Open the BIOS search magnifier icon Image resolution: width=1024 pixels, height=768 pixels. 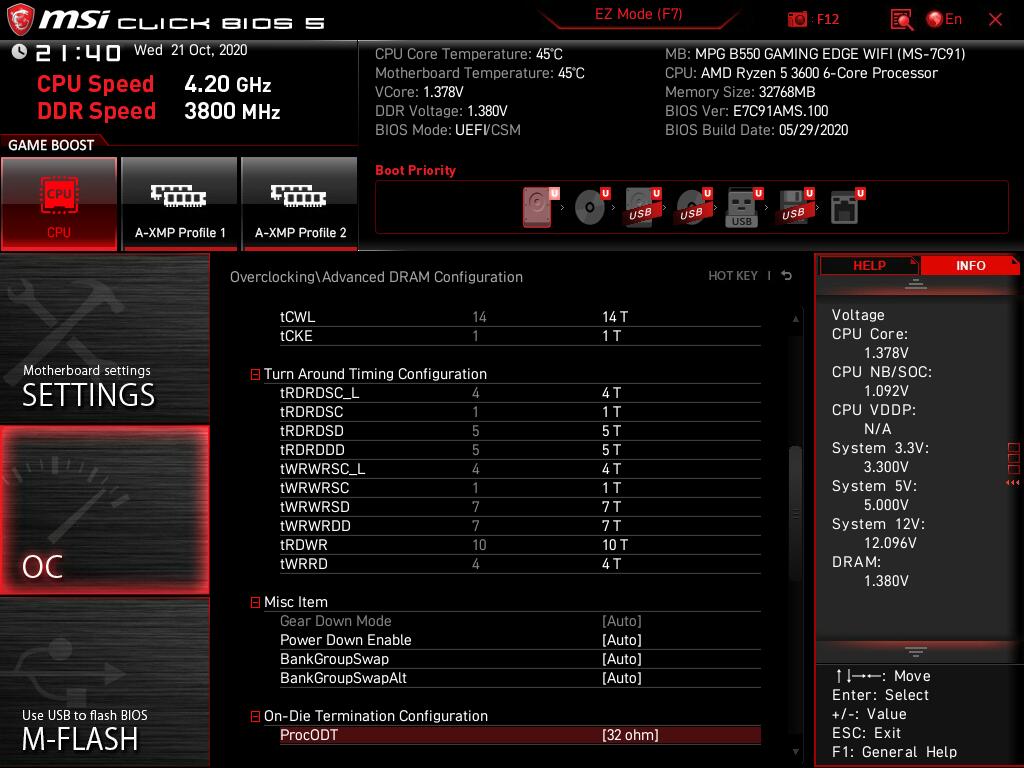901,20
